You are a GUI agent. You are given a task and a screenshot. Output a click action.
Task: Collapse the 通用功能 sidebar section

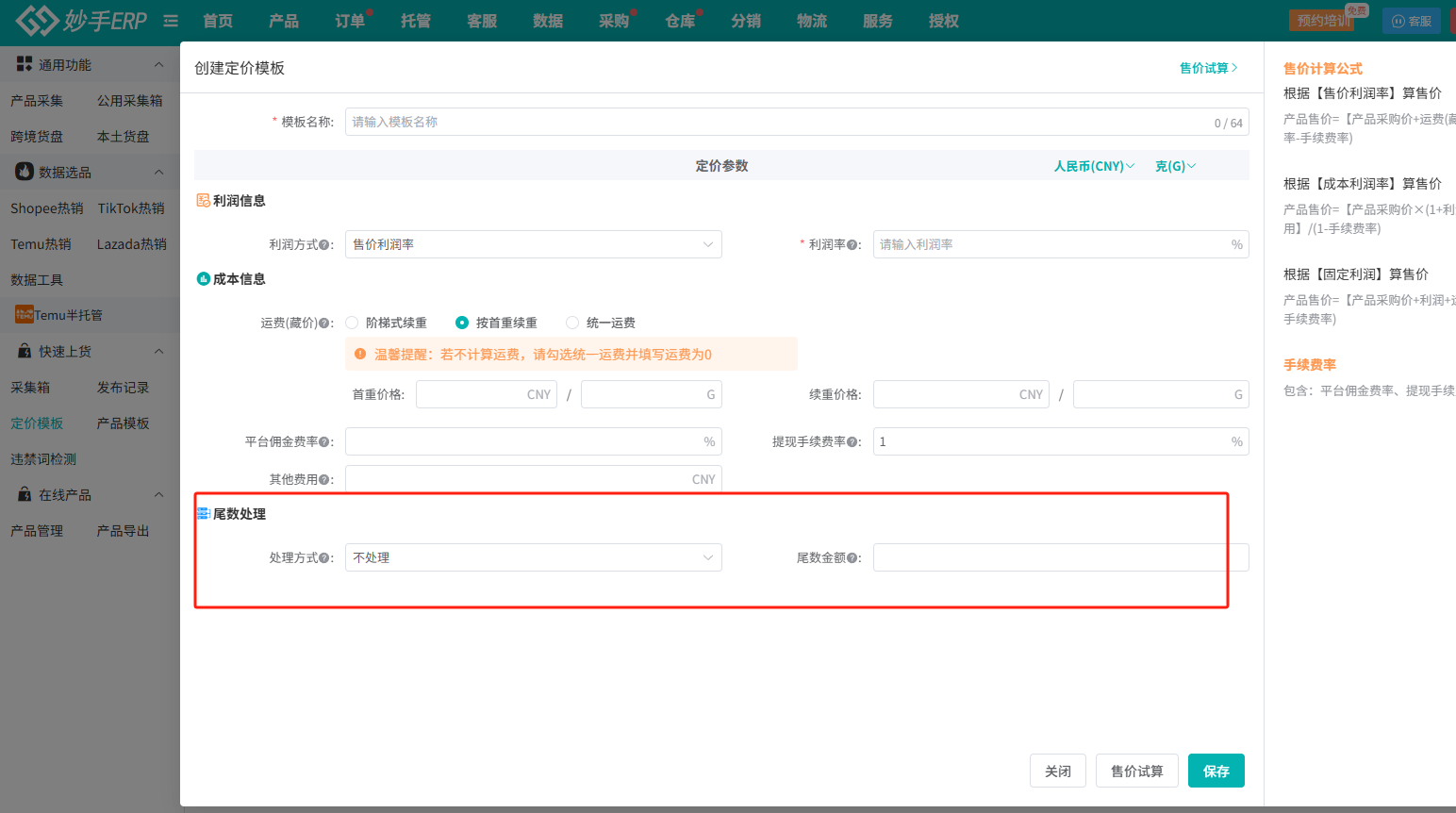pos(158,65)
